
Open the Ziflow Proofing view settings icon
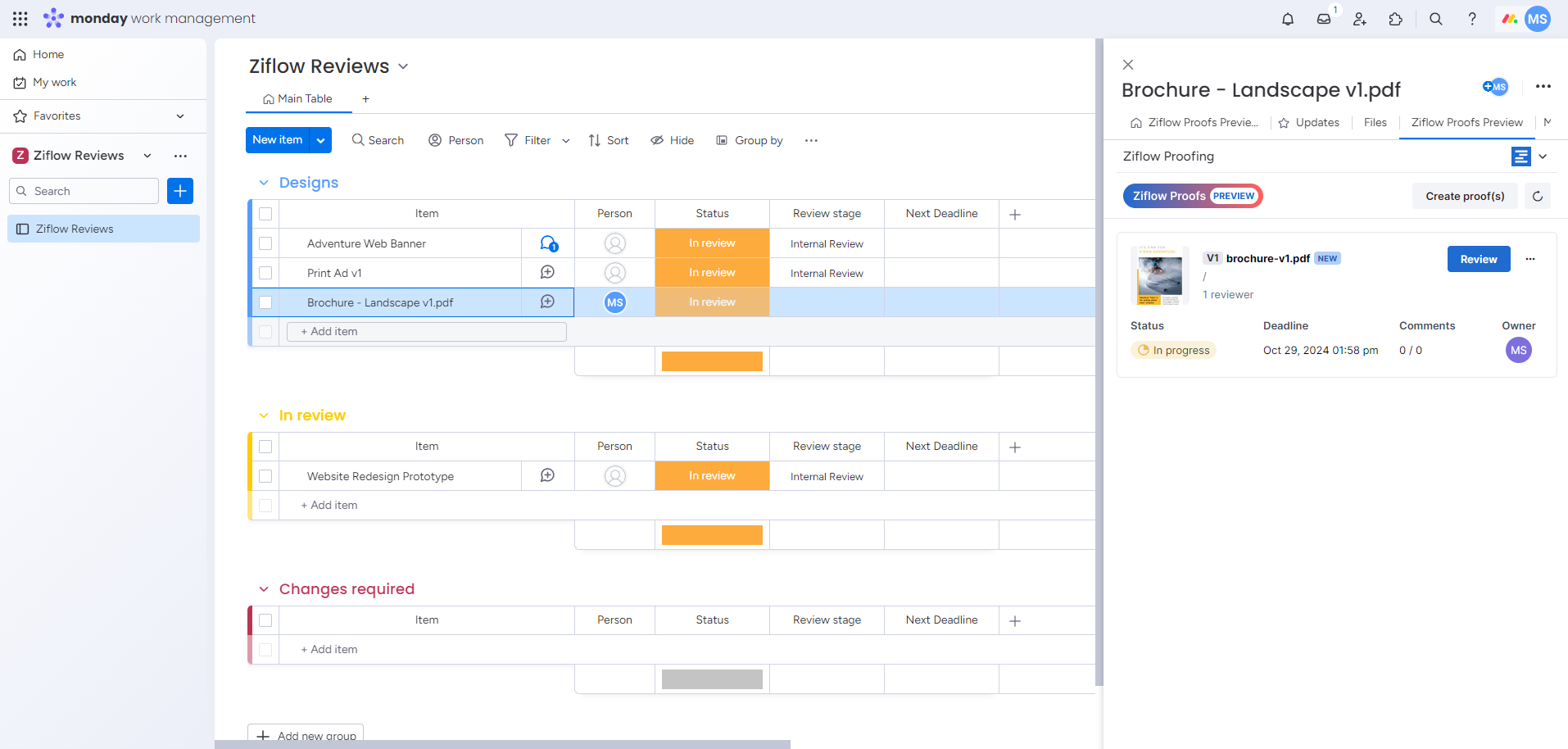tap(1520, 156)
